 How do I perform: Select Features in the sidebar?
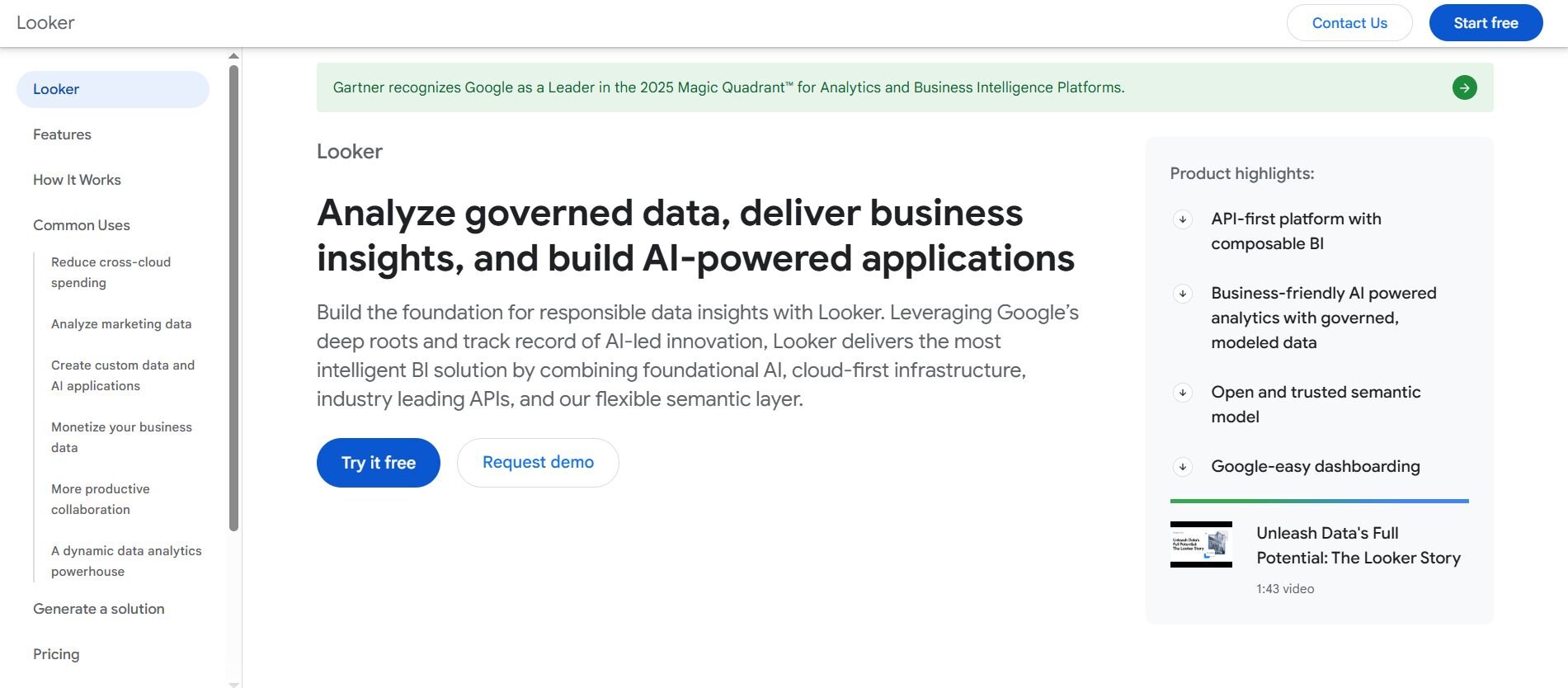[62, 134]
